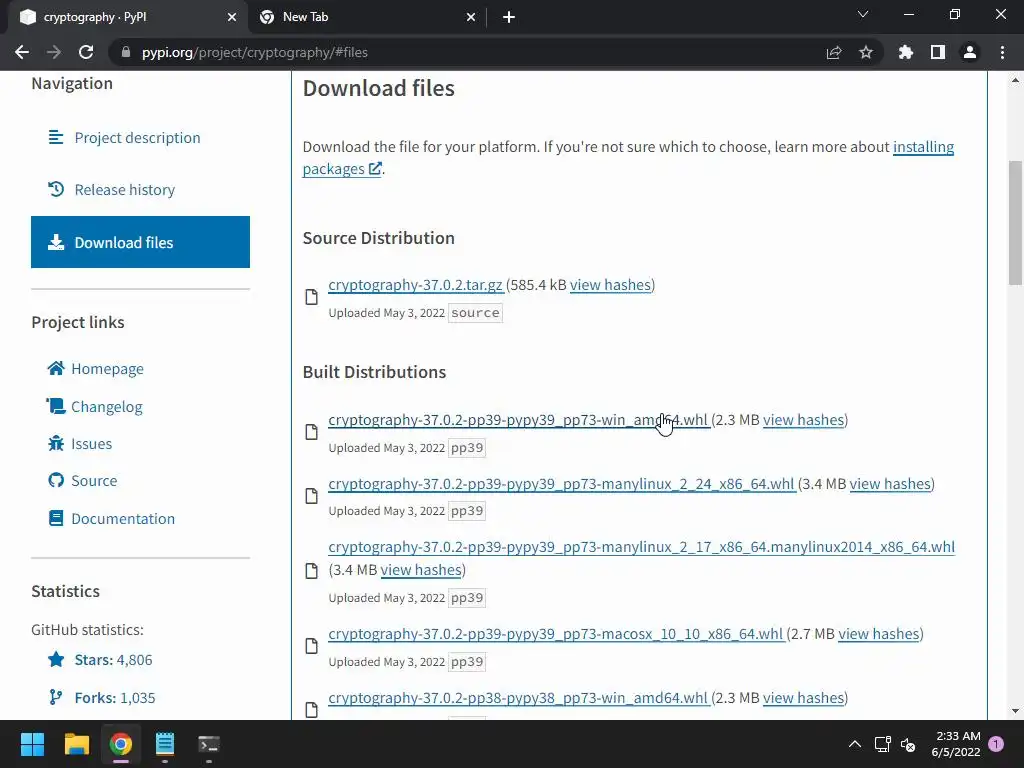Download the pp39 manylinux_2_24 wheel
1024x768 pixels.
(x=561, y=484)
